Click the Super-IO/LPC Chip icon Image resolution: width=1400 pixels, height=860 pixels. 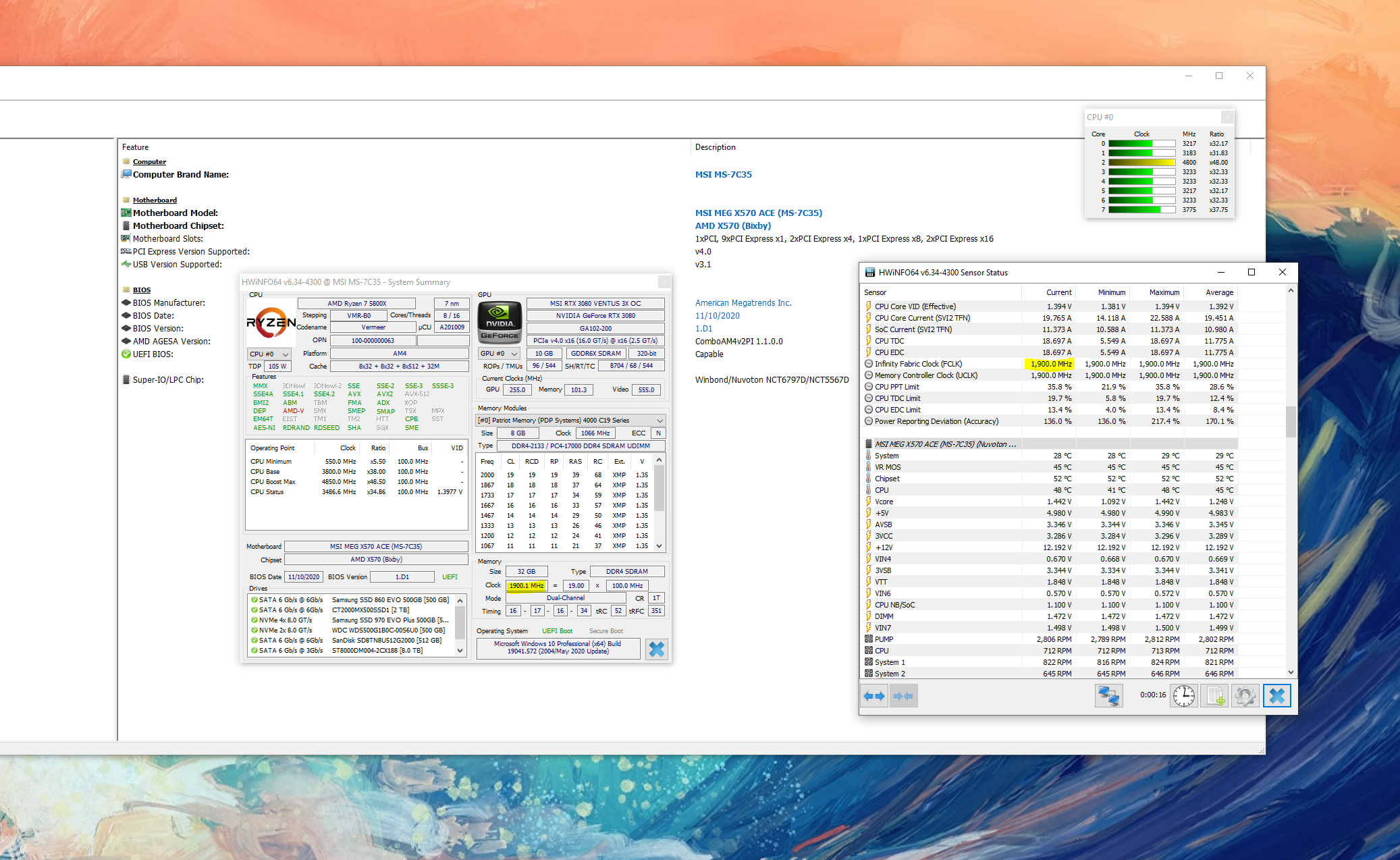(126, 379)
